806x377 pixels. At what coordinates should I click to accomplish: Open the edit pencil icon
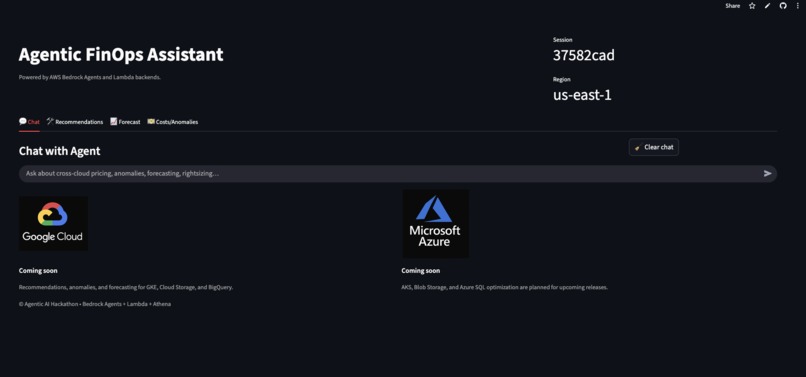(x=767, y=6)
